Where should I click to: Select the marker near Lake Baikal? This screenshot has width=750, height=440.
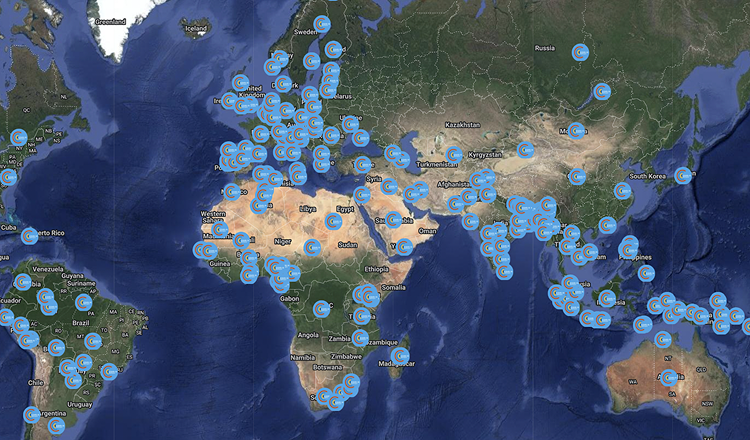(602, 92)
